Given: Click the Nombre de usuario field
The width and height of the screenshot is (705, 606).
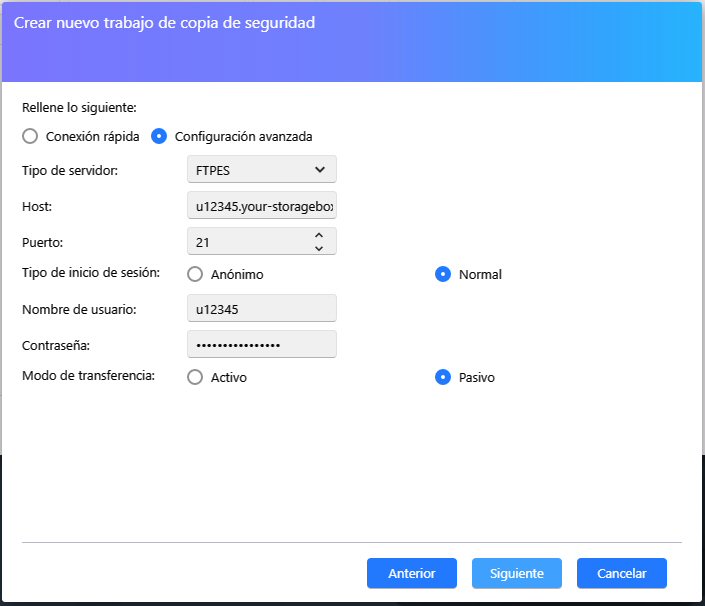Looking at the screenshot, I should click(262, 309).
